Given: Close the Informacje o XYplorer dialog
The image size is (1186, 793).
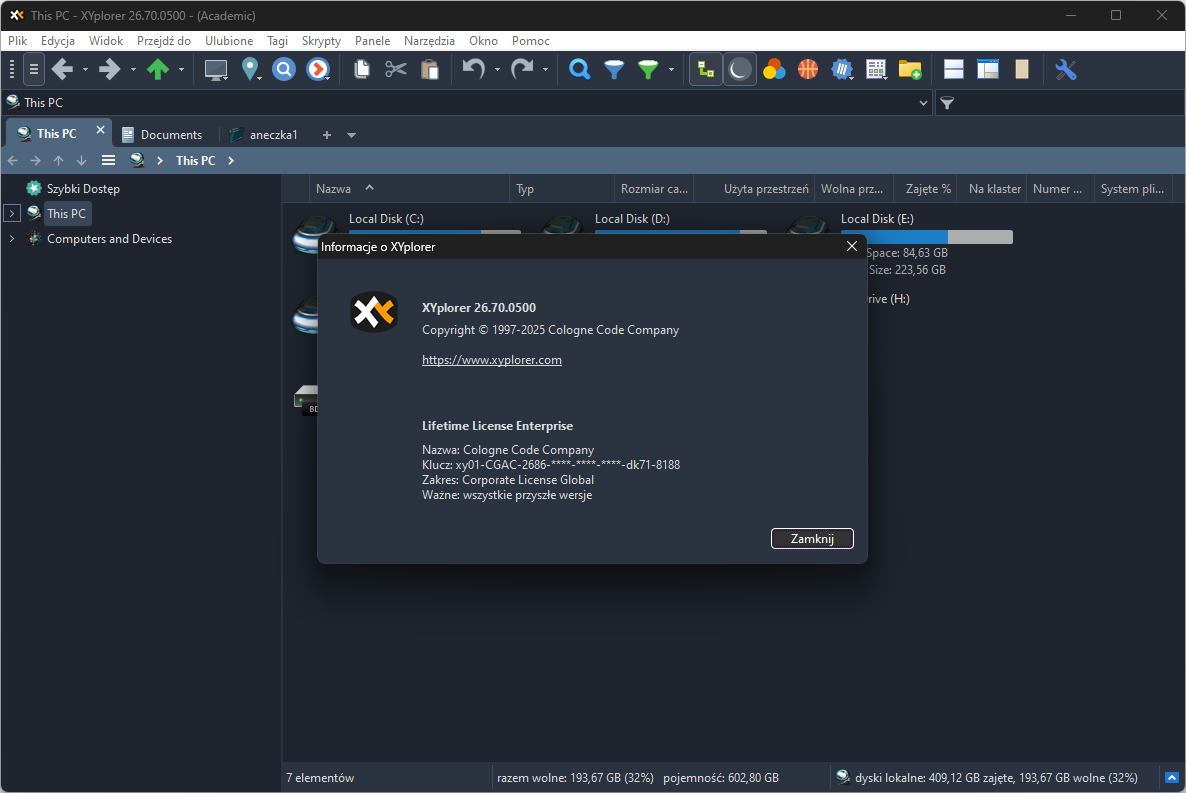Looking at the screenshot, I should pos(852,246).
